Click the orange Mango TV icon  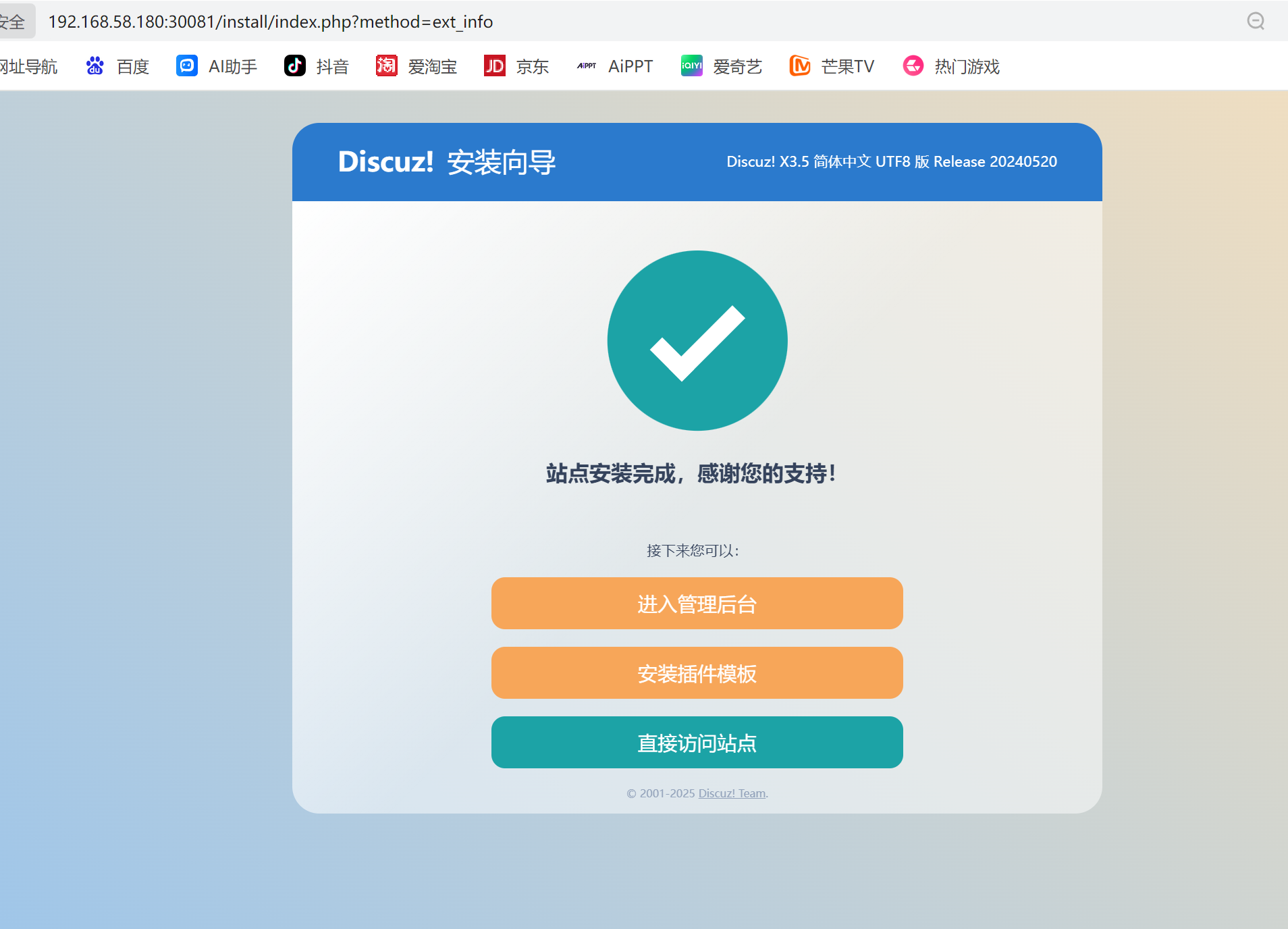click(800, 65)
